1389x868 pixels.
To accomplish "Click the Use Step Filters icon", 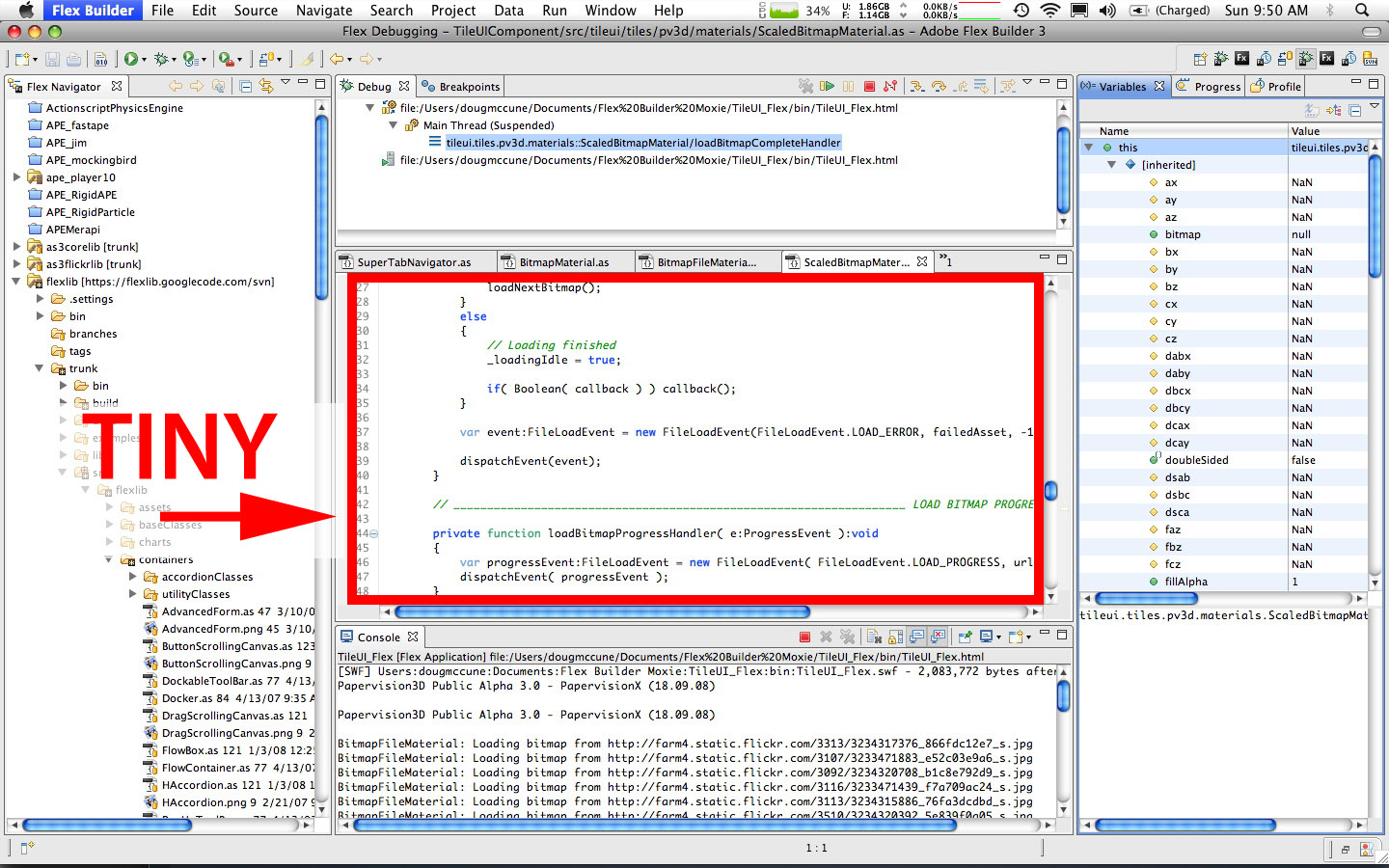I will tap(1008, 86).
